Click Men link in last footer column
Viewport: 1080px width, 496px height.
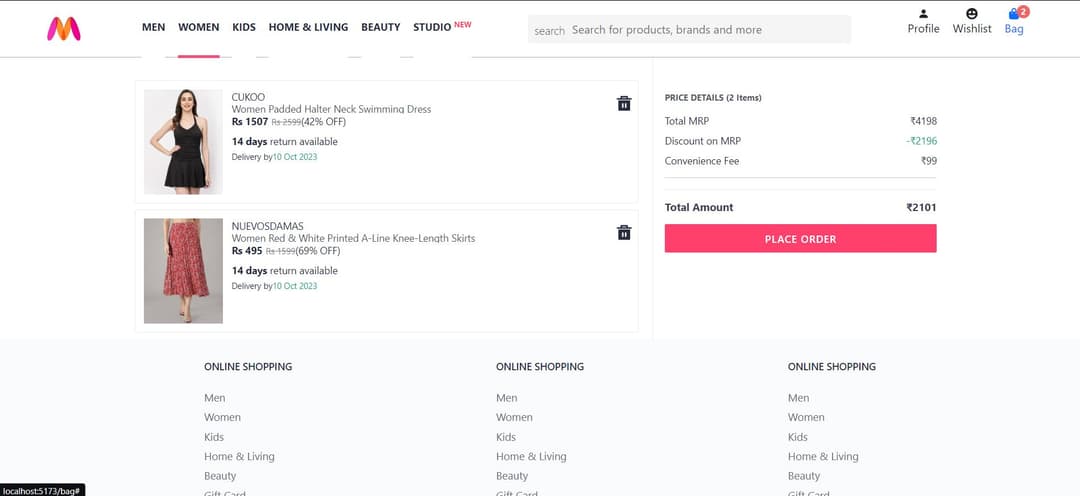tap(798, 397)
